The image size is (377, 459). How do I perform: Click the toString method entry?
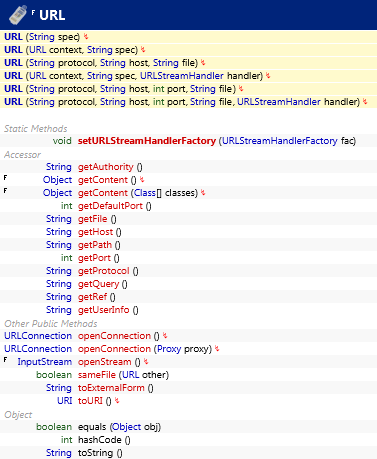[x=96, y=453]
